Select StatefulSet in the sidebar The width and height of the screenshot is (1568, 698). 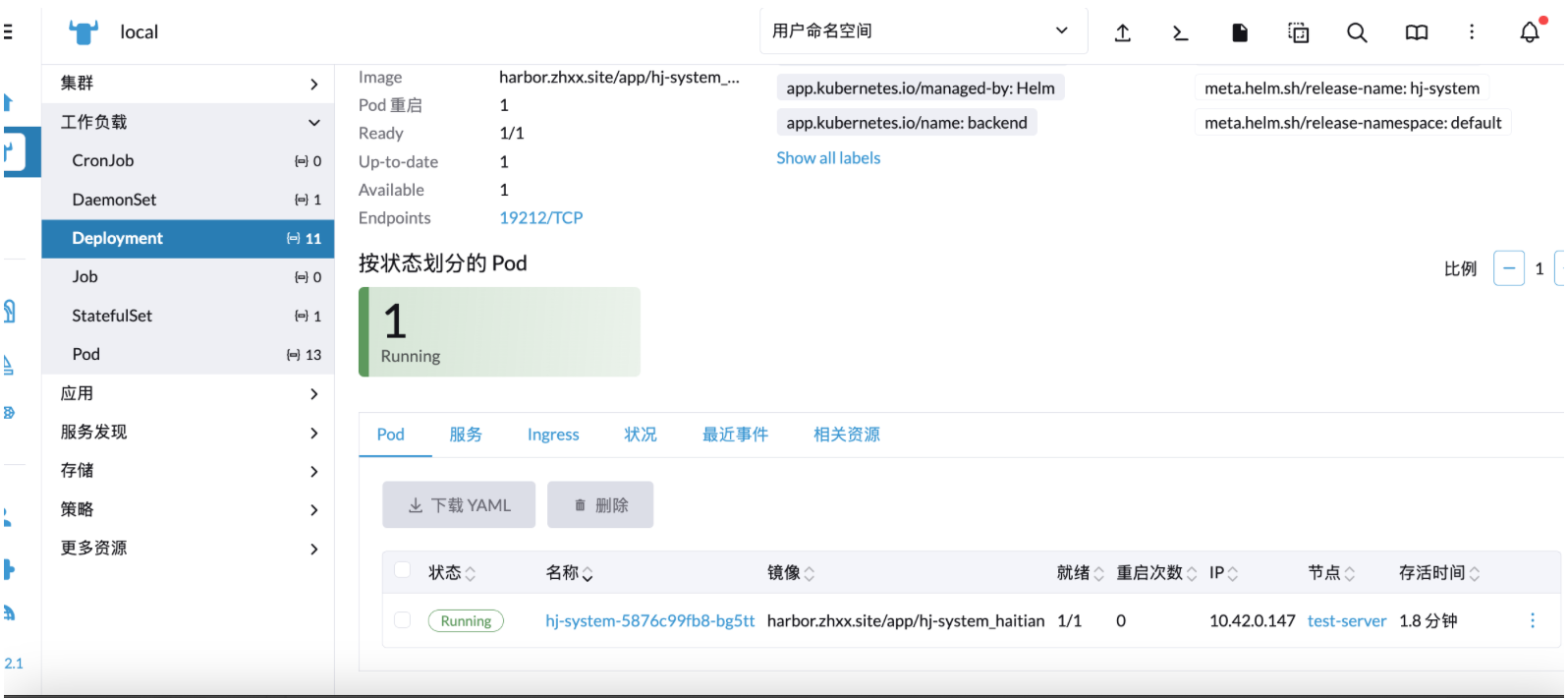pyautogui.click(x=112, y=316)
